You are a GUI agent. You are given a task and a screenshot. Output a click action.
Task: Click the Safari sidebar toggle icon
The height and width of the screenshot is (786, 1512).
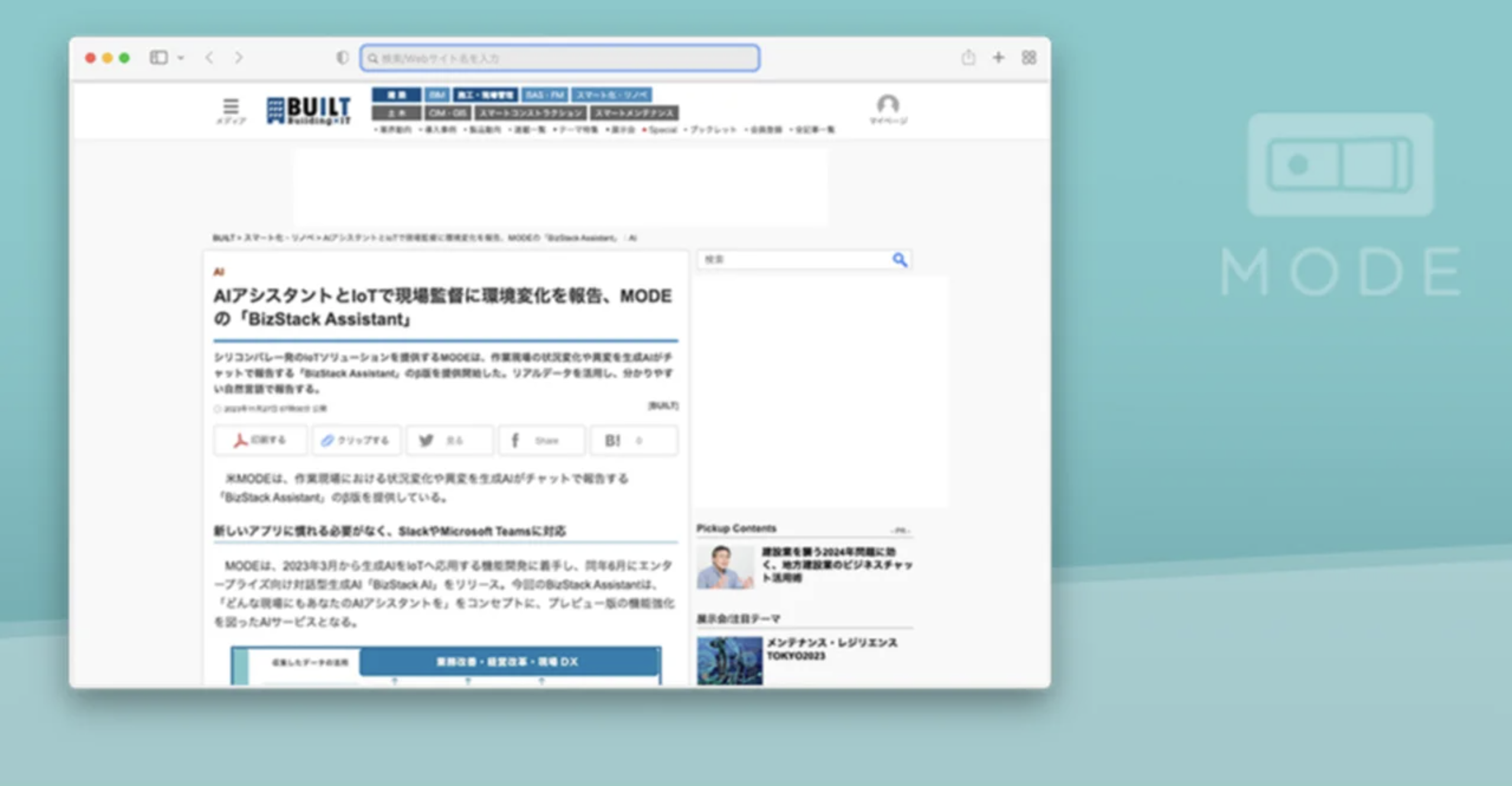(158, 57)
